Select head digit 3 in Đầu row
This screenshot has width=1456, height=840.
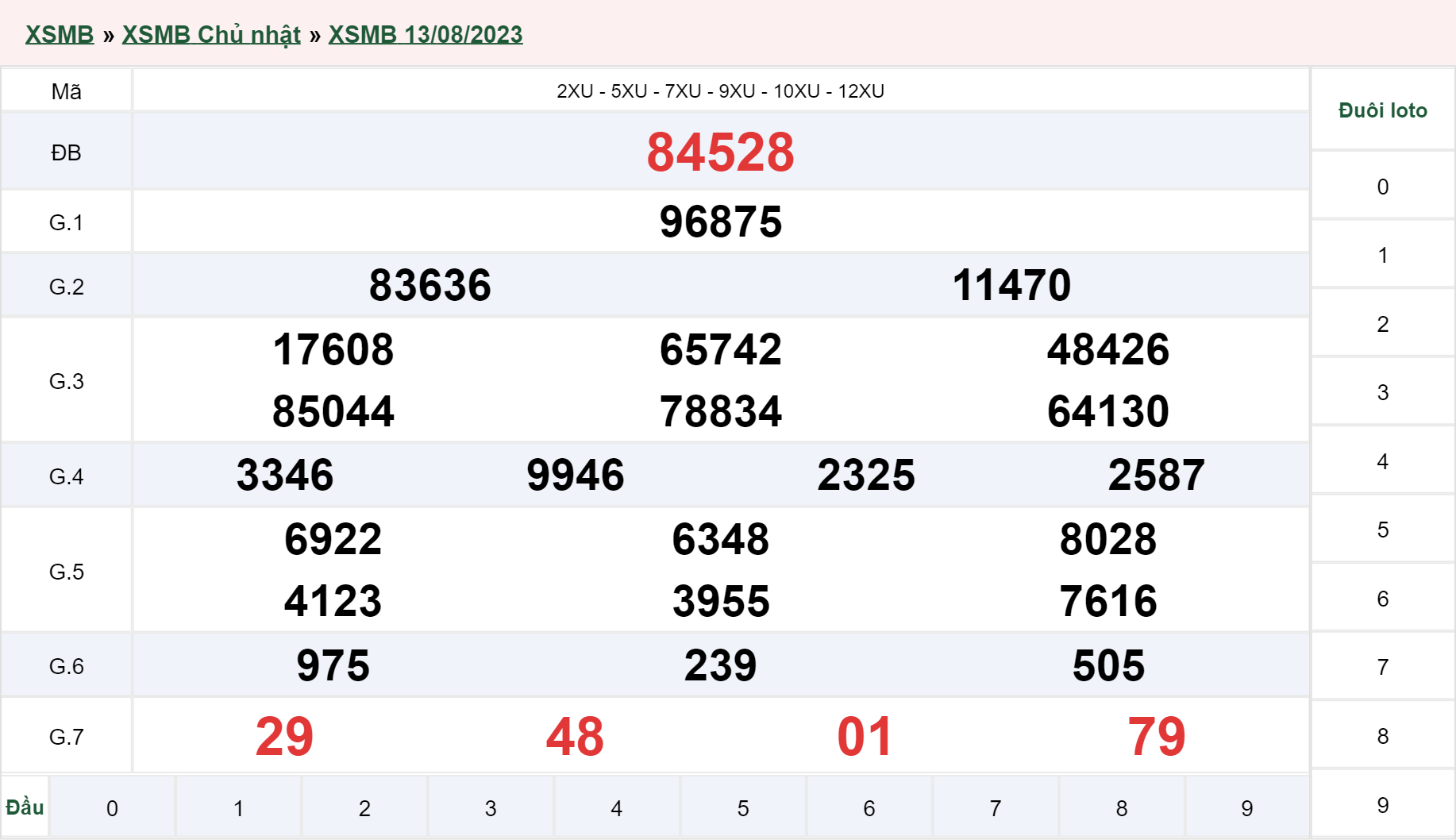(x=491, y=807)
